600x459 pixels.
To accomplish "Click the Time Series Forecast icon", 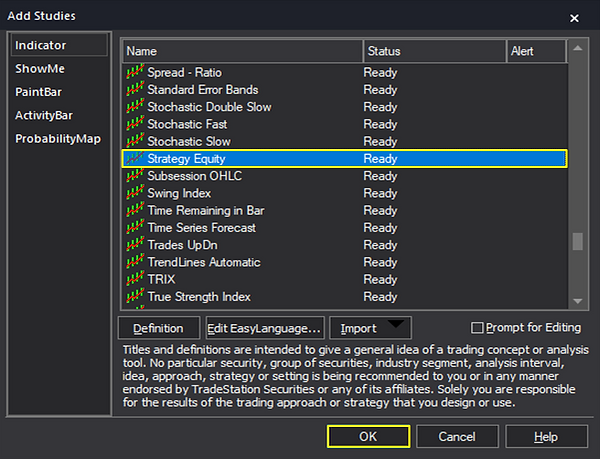I will (135, 227).
